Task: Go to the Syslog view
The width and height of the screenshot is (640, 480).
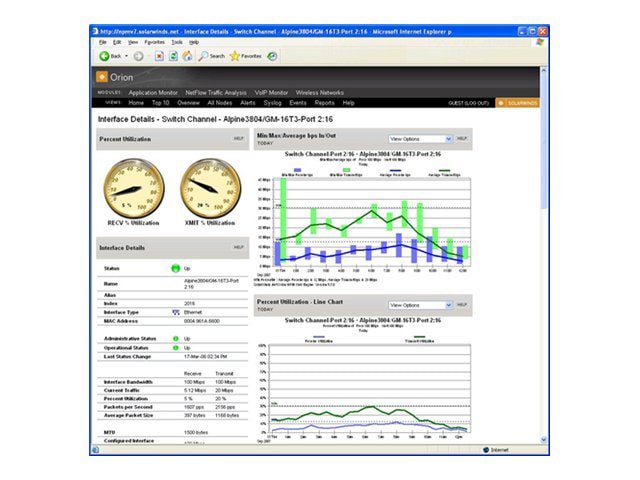Action: 272,103
